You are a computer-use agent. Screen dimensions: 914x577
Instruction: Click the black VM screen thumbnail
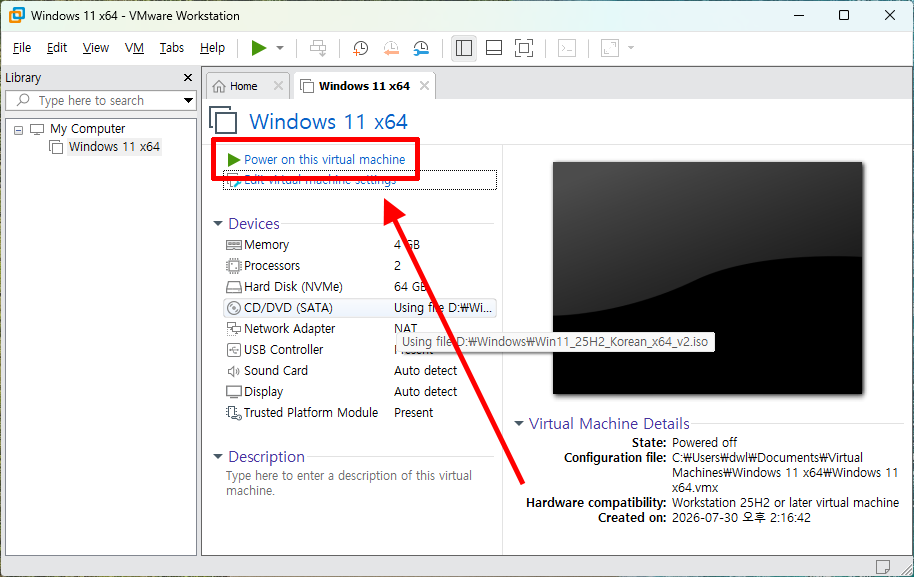click(708, 278)
